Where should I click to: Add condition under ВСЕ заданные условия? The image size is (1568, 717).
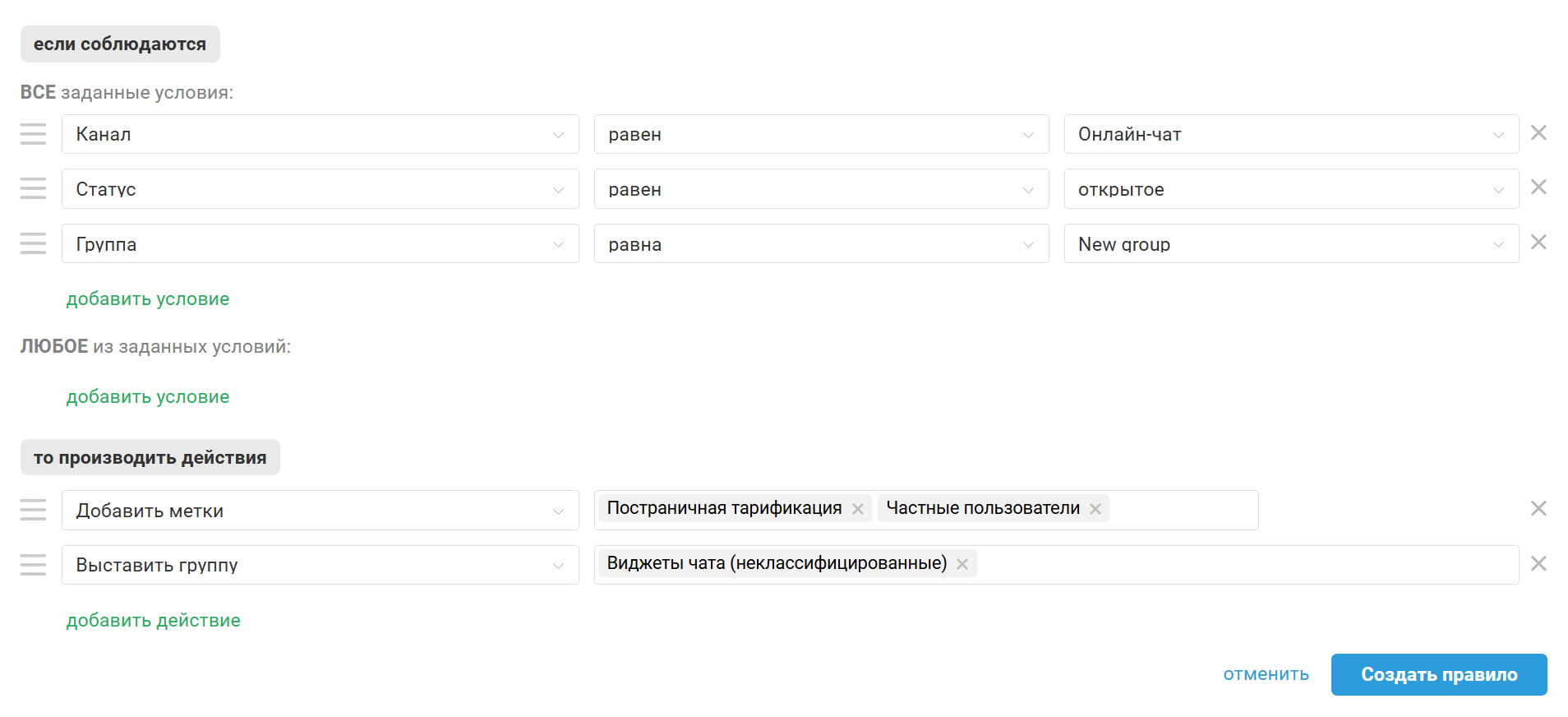(148, 299)
